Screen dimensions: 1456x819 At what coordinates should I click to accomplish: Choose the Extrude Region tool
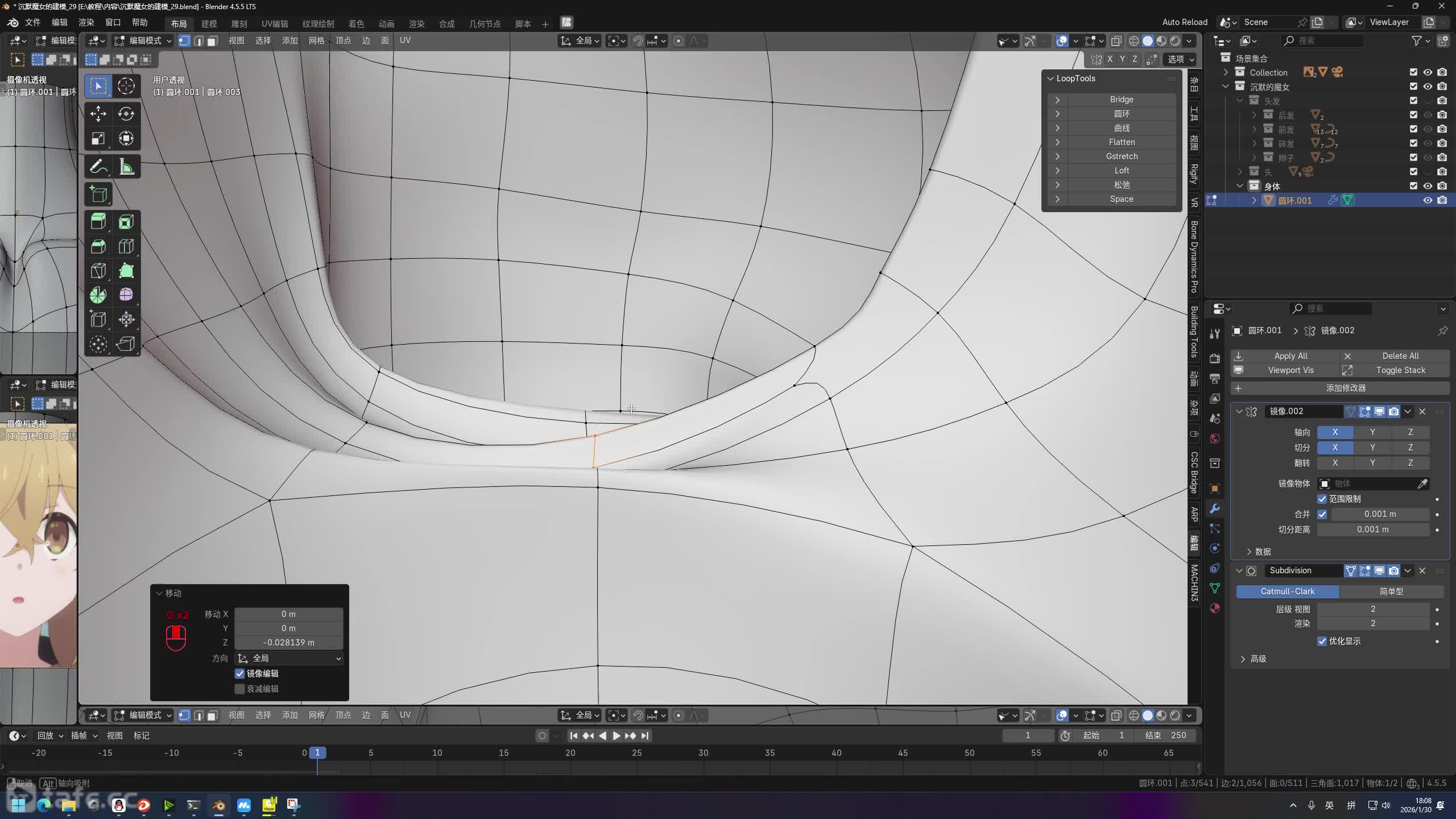98,221
